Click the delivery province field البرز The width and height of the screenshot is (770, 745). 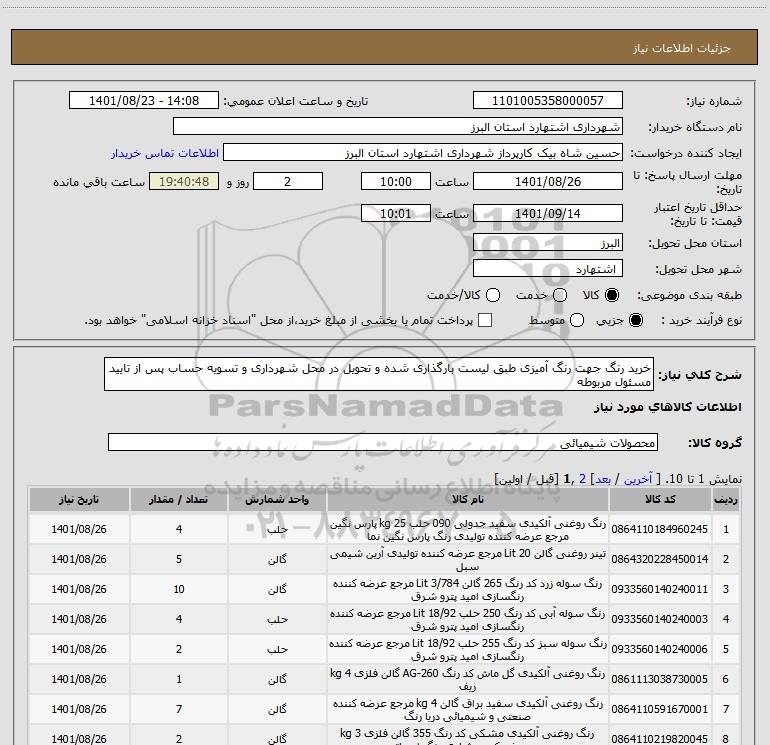548,243
